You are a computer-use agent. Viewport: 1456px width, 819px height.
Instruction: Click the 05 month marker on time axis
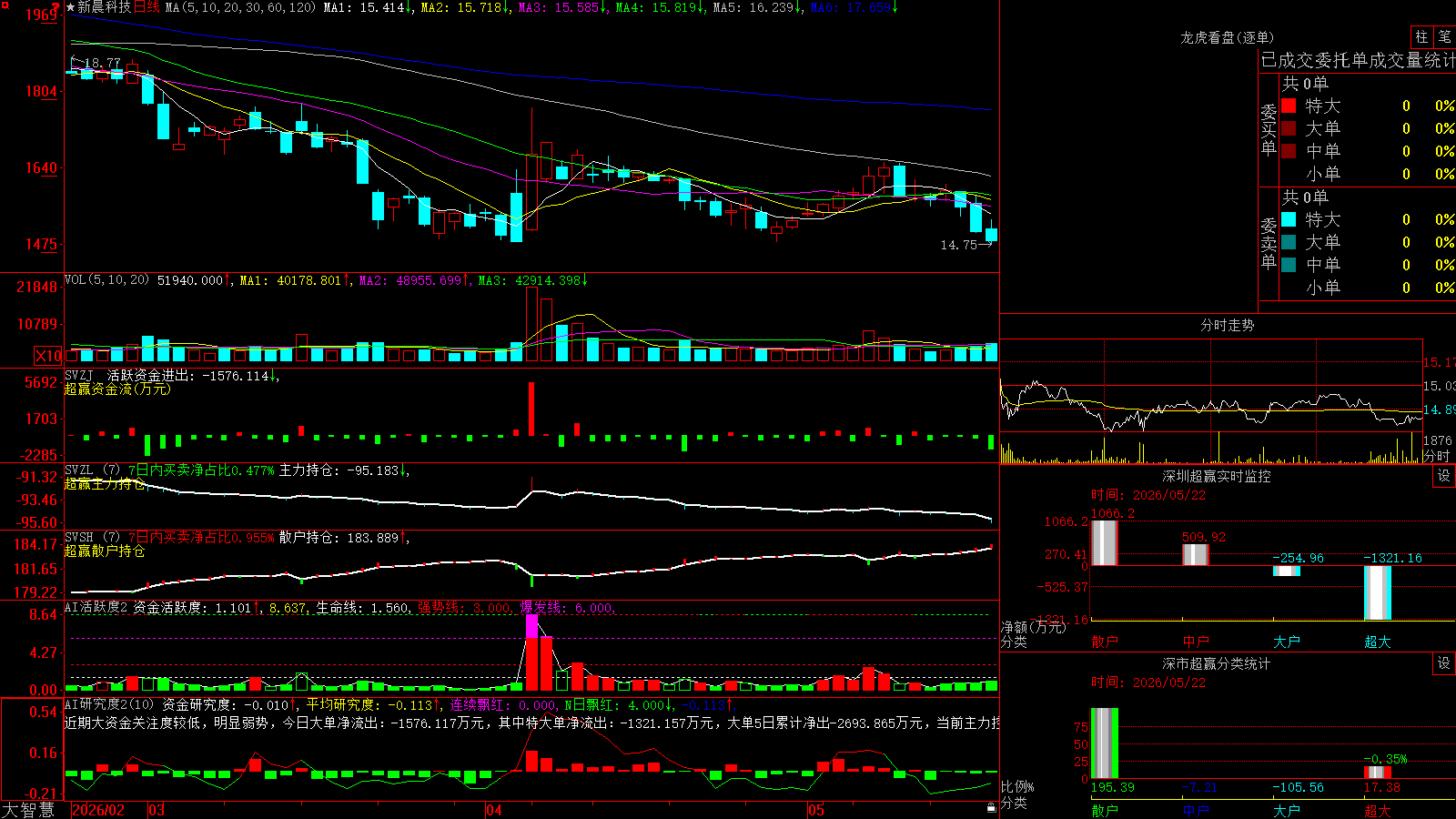(816, 810)
